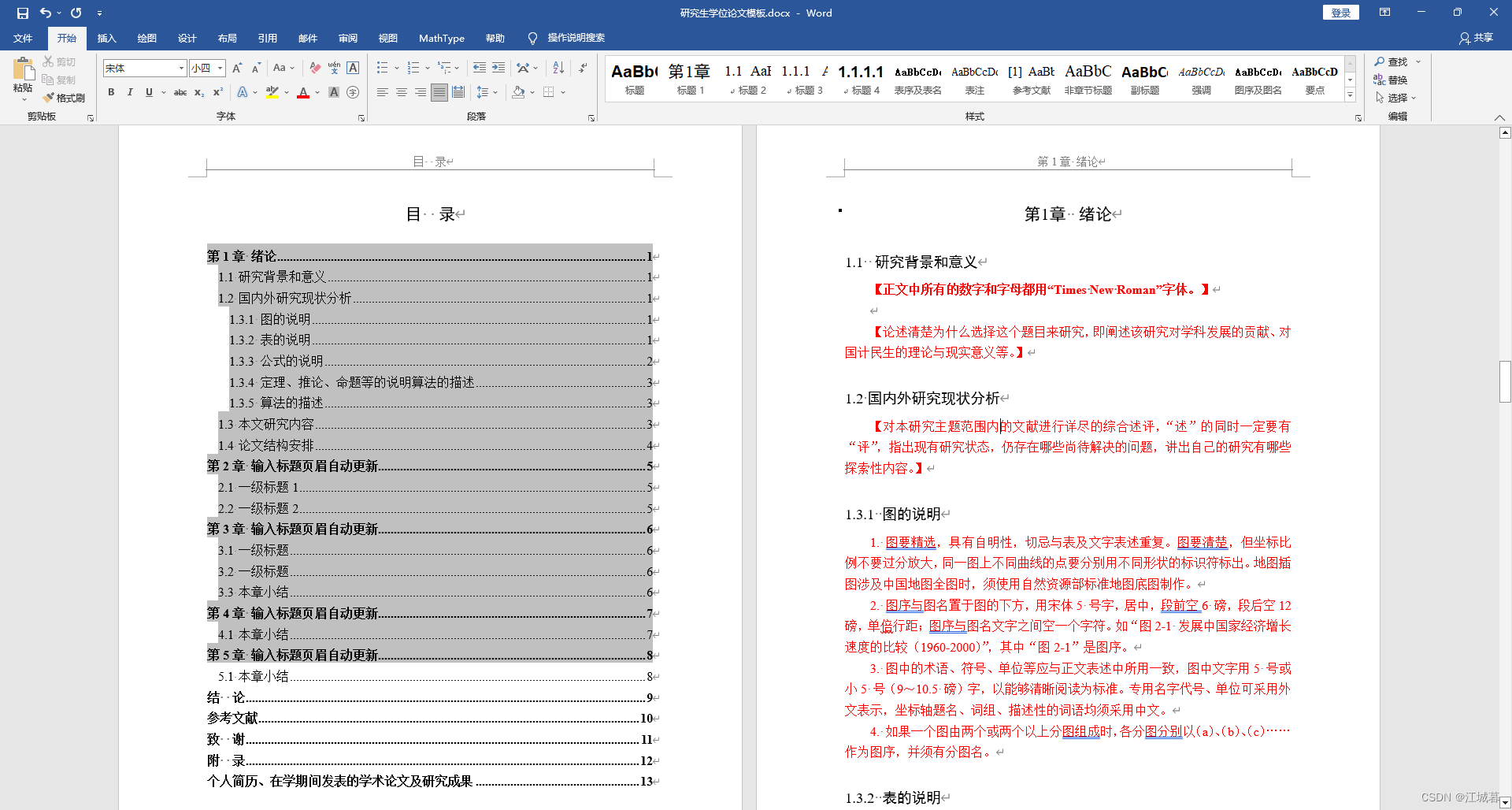Click the Copy (复制) button
This screenshot has width=1512, height=810.
click(59, 80)
